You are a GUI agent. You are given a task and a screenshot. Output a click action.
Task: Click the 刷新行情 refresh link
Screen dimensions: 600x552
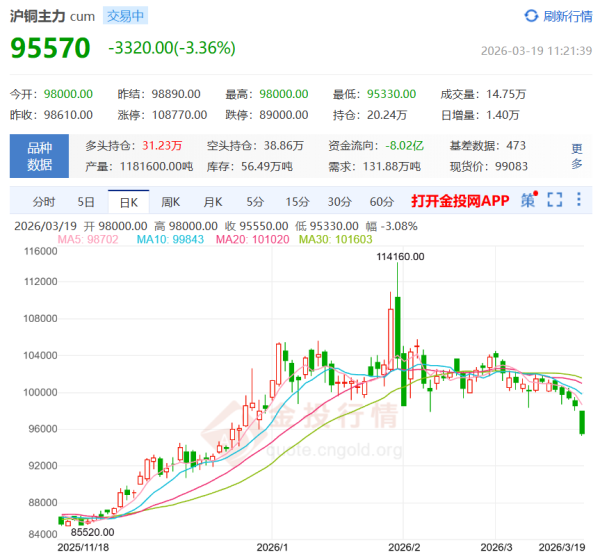coord(567,16)
